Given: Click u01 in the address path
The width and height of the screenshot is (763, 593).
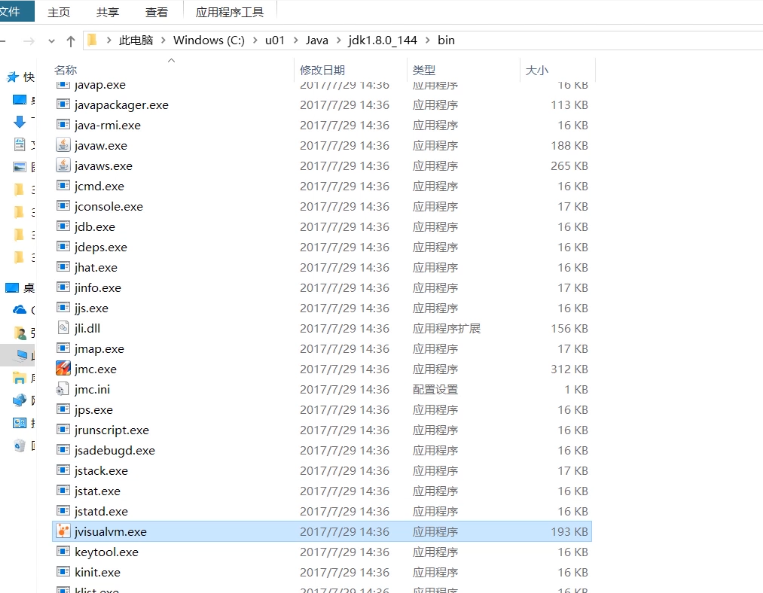Looking at the screenshot, I should point(274,40).
